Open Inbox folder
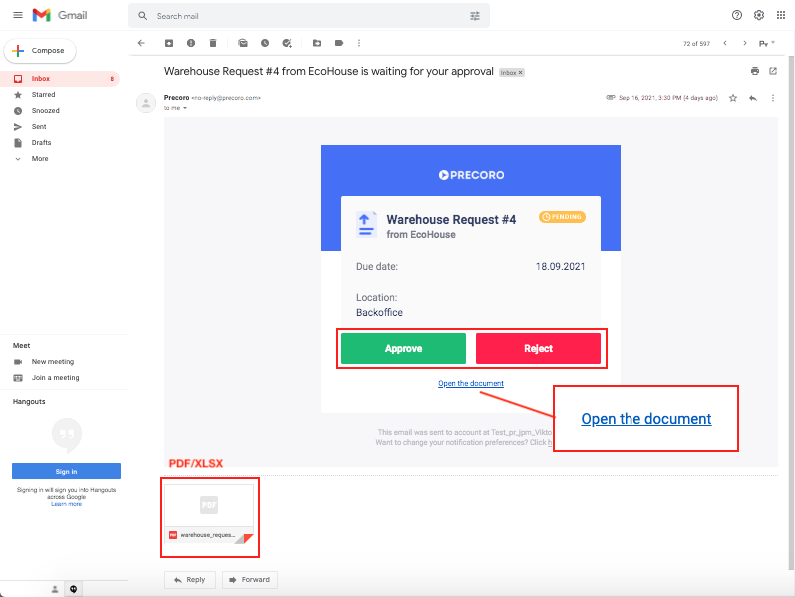 [61, 79]
